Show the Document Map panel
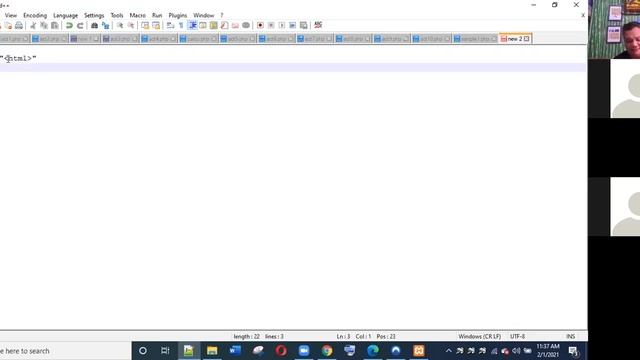640x360 pixels. pos(213,25)
